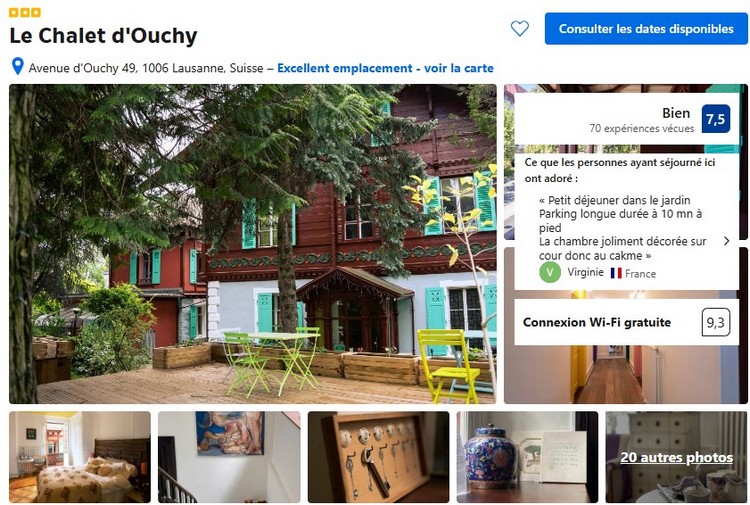Open the hallway corridor photo

625,375
